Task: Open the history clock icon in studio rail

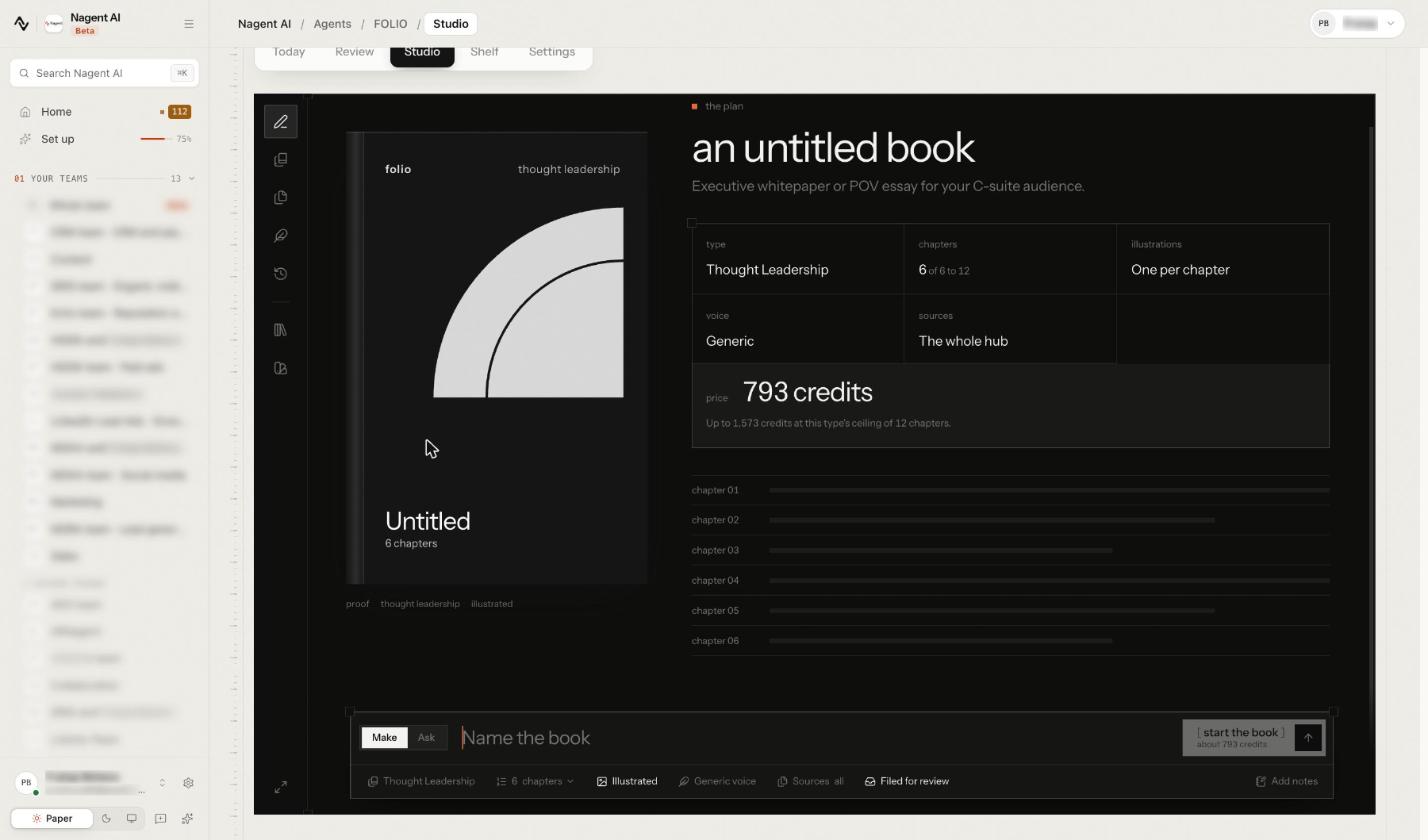Action: point(281,274)
